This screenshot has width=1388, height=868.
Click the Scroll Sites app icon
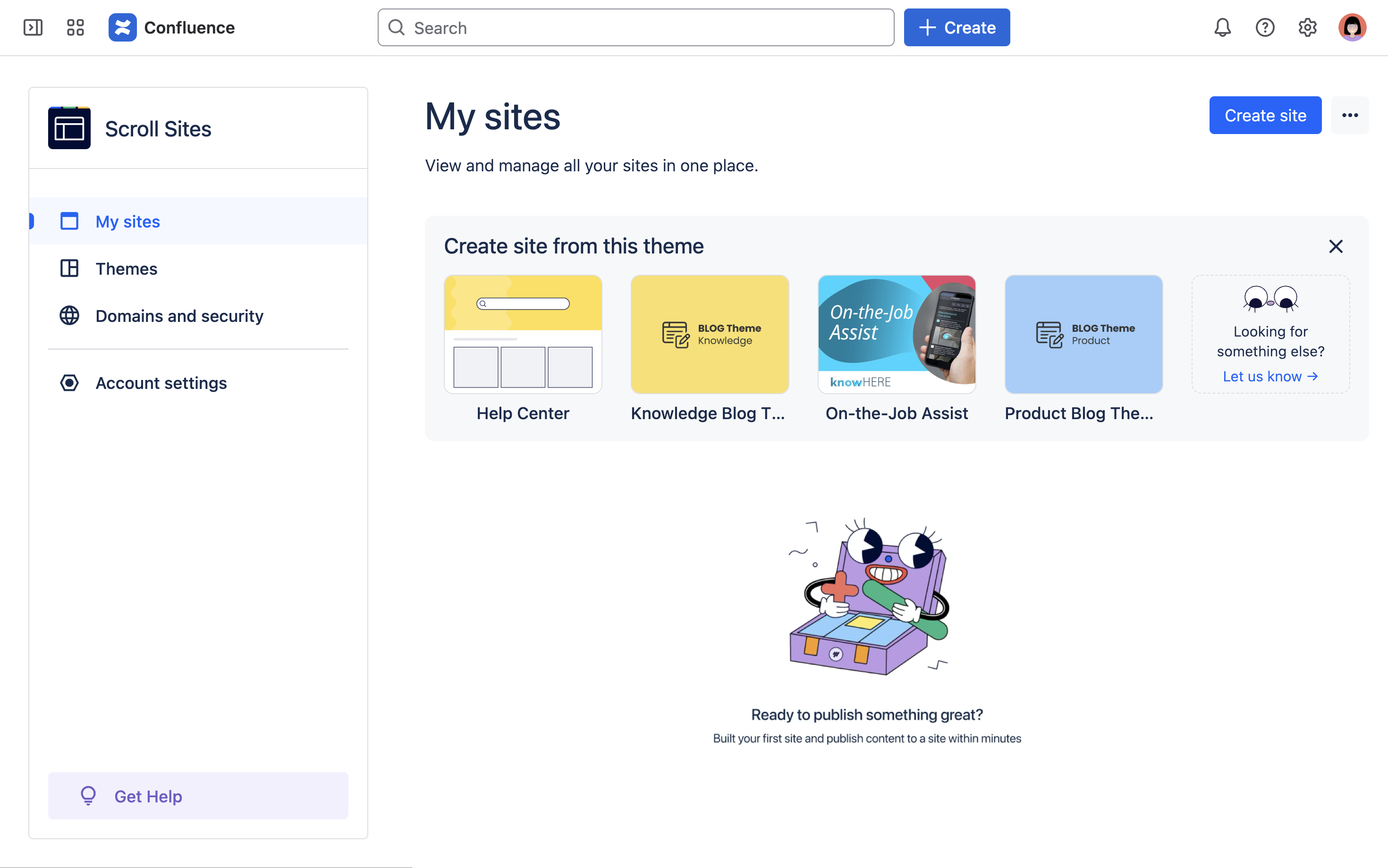(x=69, y=128)
